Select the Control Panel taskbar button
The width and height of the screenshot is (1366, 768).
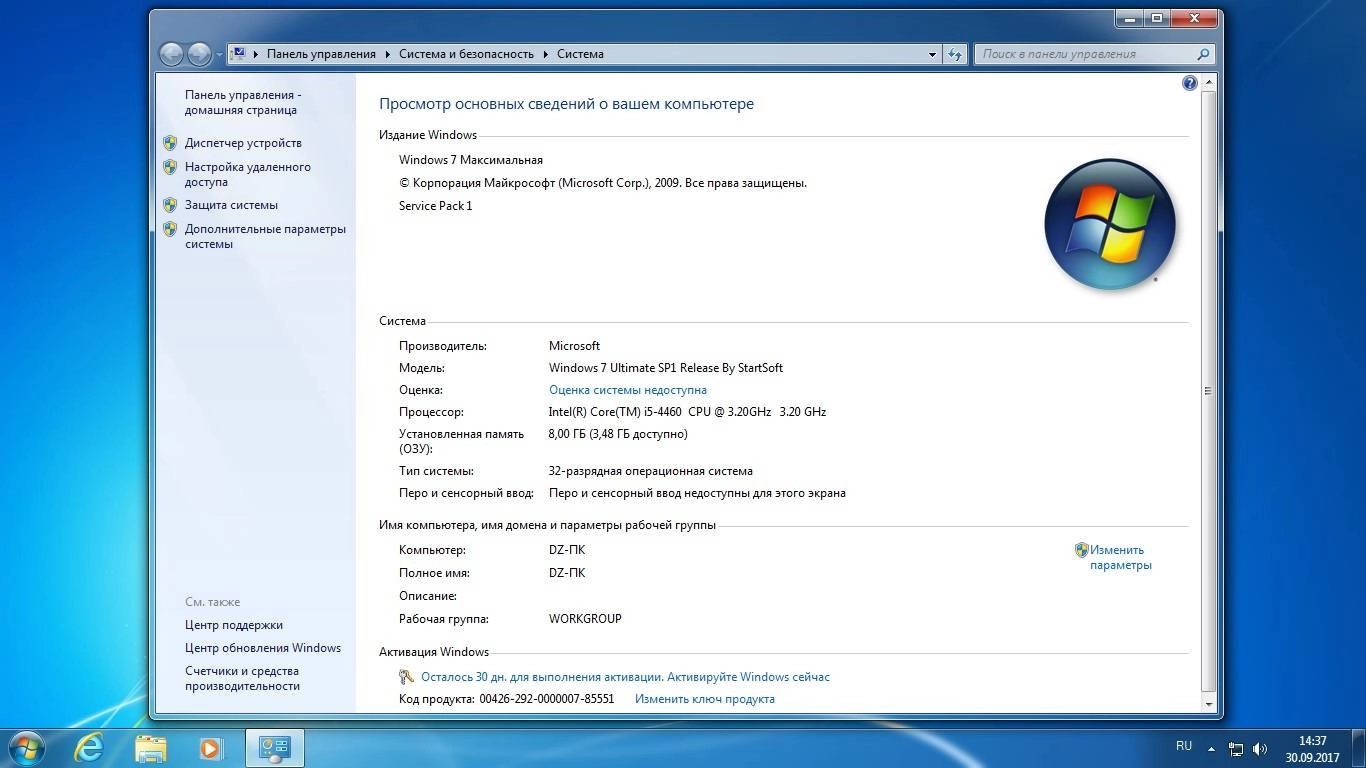tap(274, 747)
